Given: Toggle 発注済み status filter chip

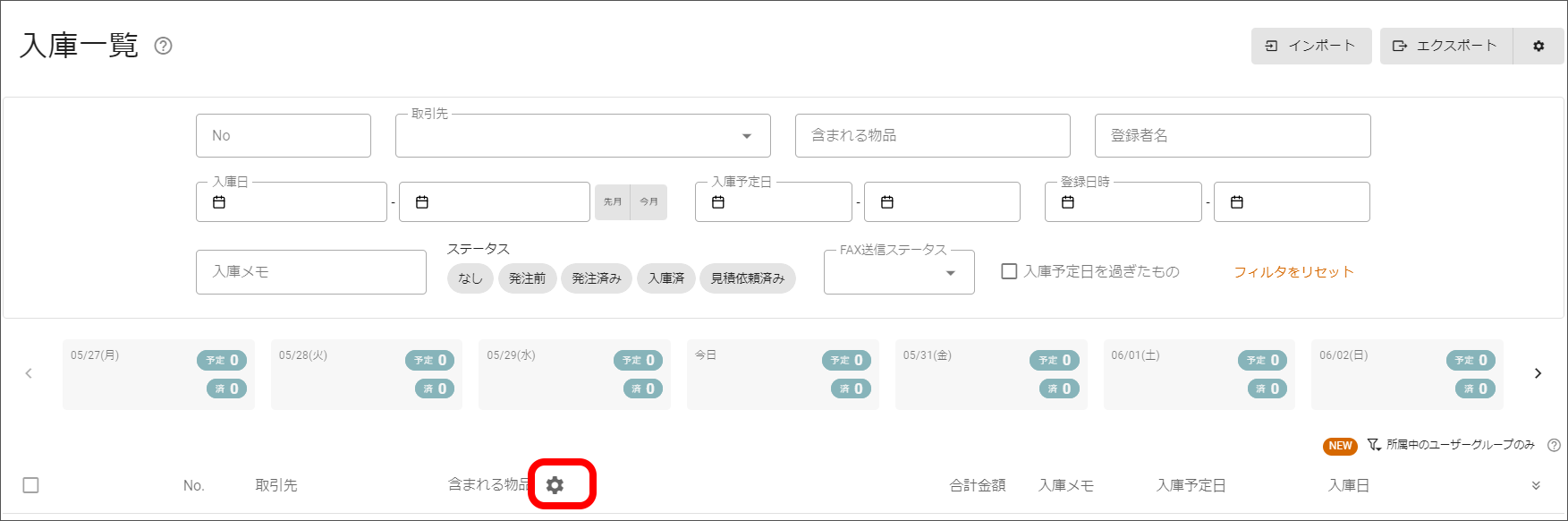Looking at the screenshot, I should coord(597,278).
